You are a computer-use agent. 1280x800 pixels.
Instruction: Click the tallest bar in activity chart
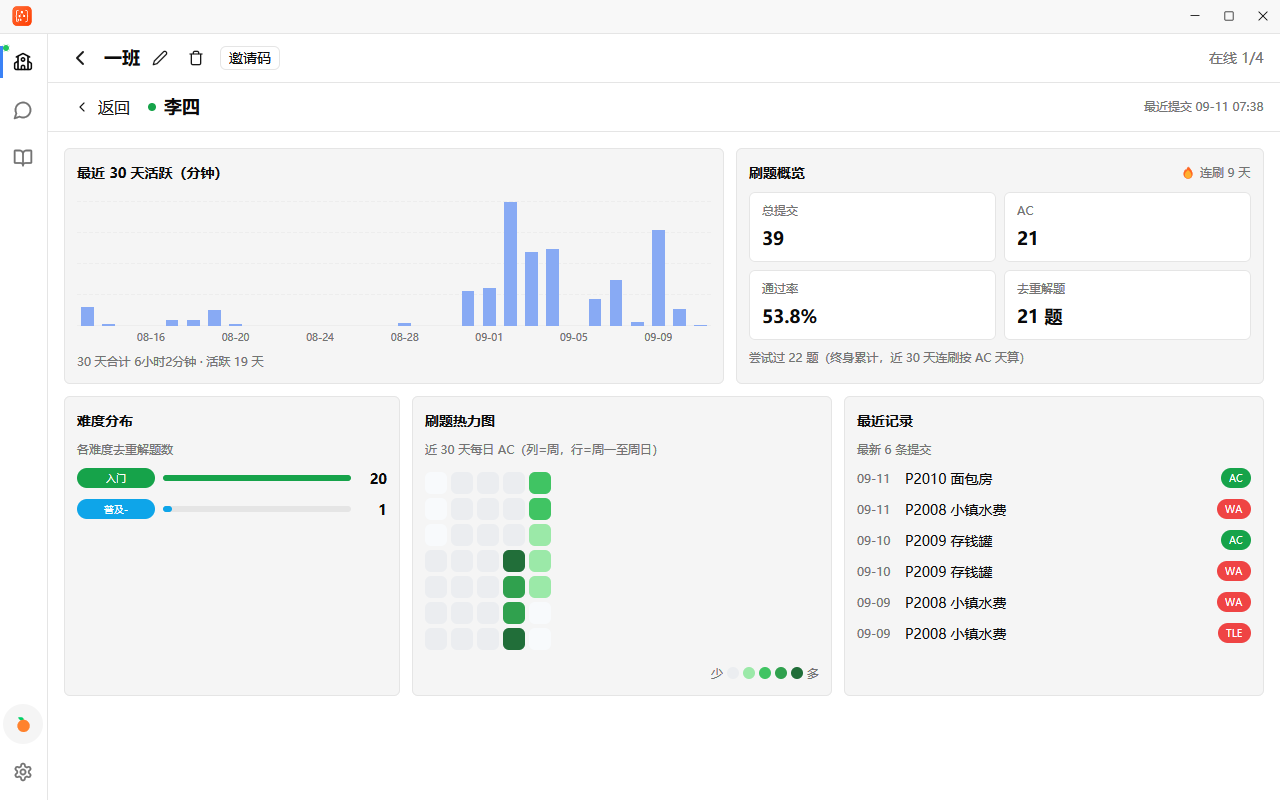(510, 264)
